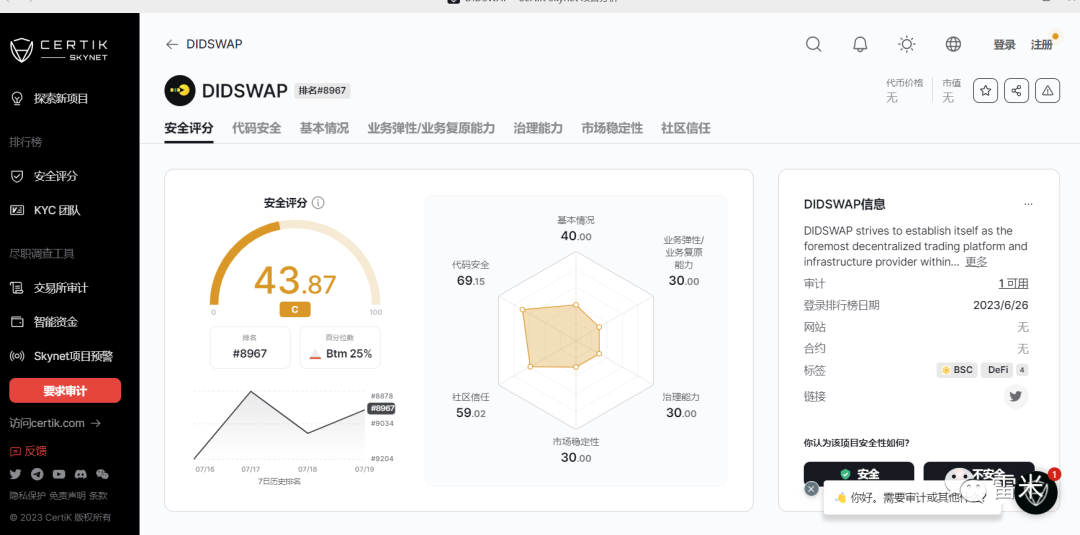Open 隐私保护 footer link
This screenshot has height=535, width=1080.
28,495
